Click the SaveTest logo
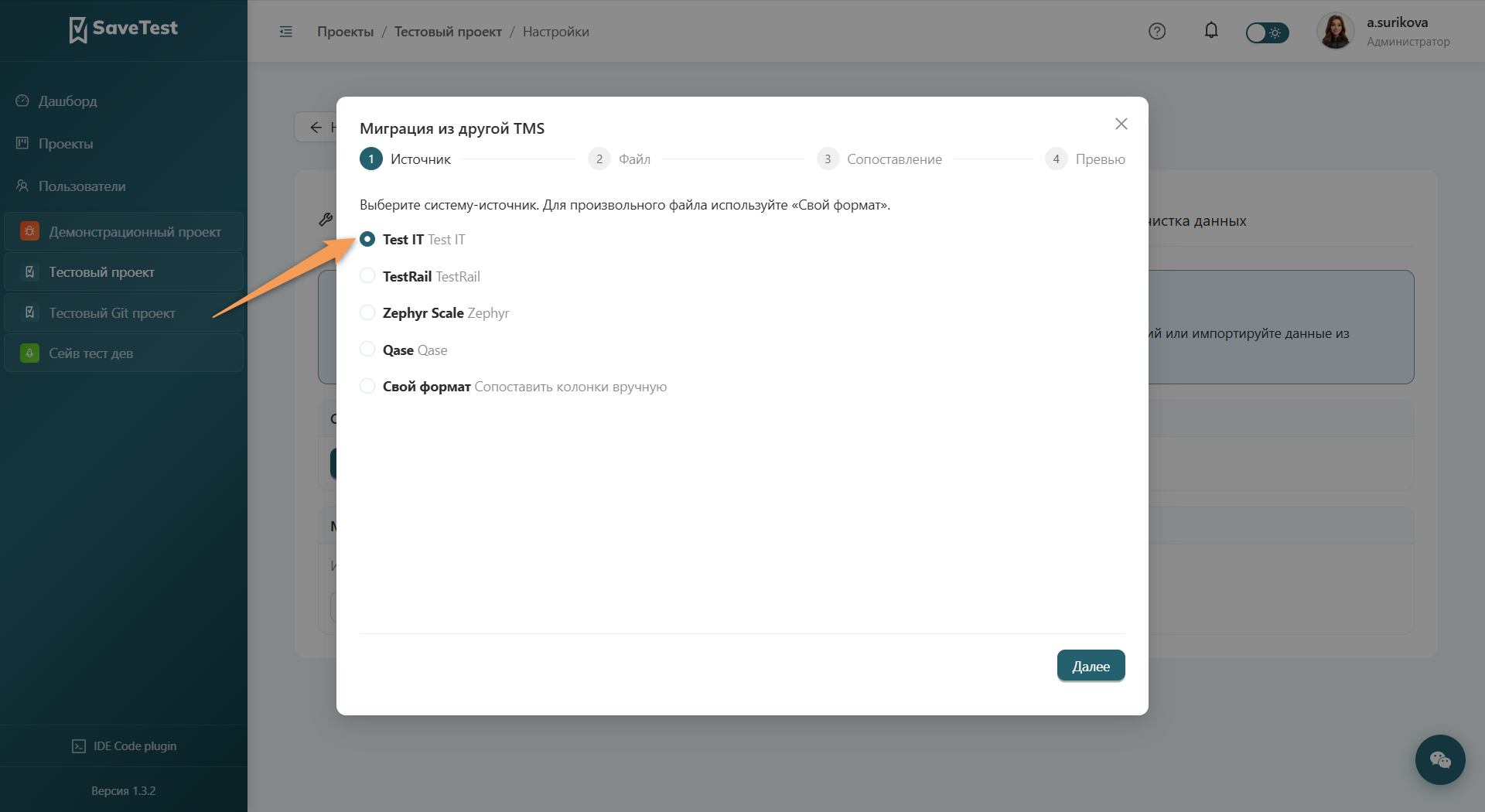 tap(124, 29)
